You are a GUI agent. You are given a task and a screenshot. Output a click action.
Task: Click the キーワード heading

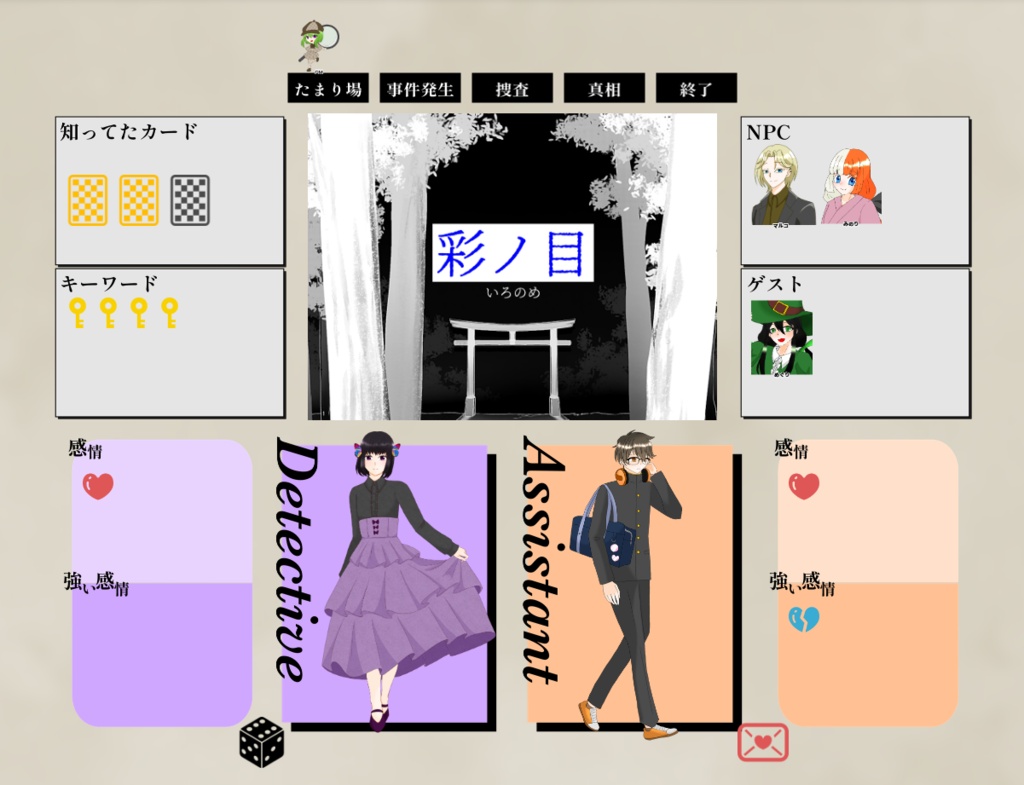click(109, 283)
